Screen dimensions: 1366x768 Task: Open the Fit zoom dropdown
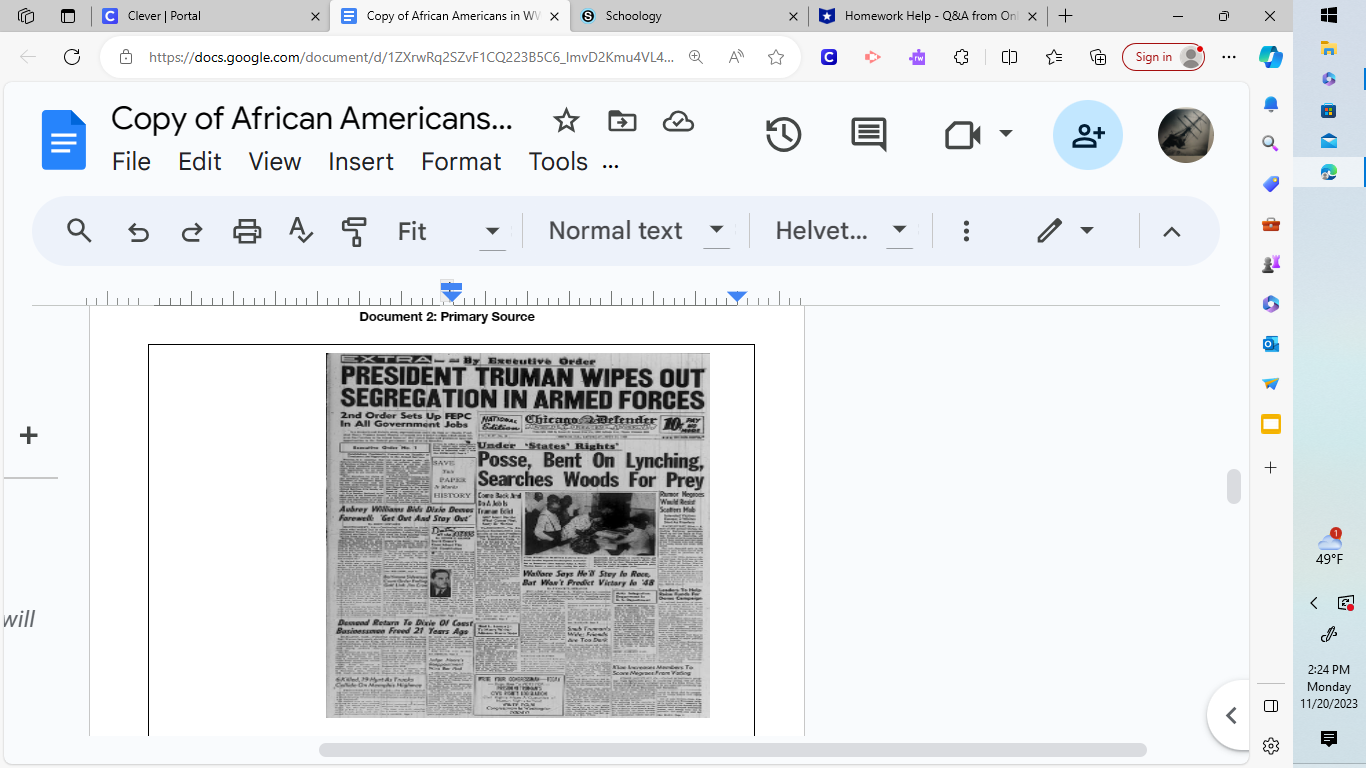450,231
